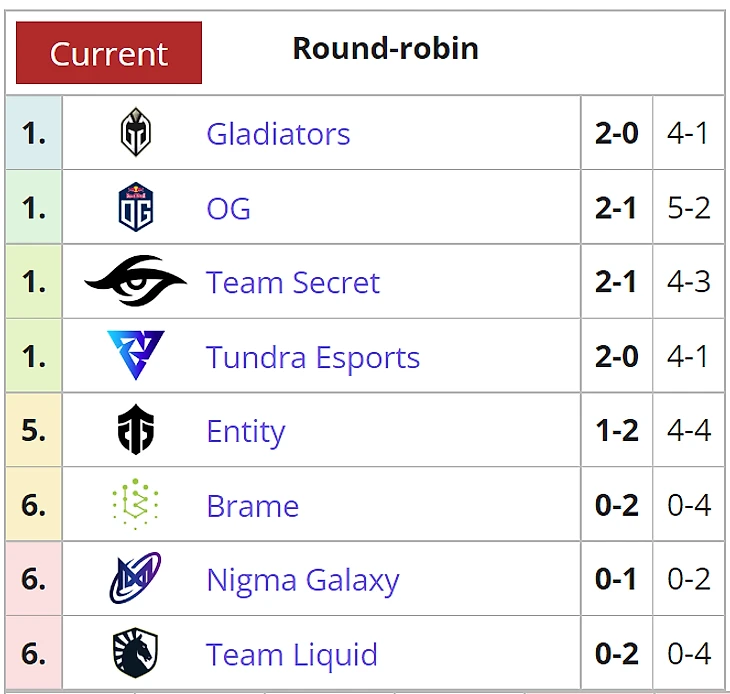The image size is (730, 694).
Task: Click Gladiators 2-0 series score cell
Action: click(x=616, y=134)
